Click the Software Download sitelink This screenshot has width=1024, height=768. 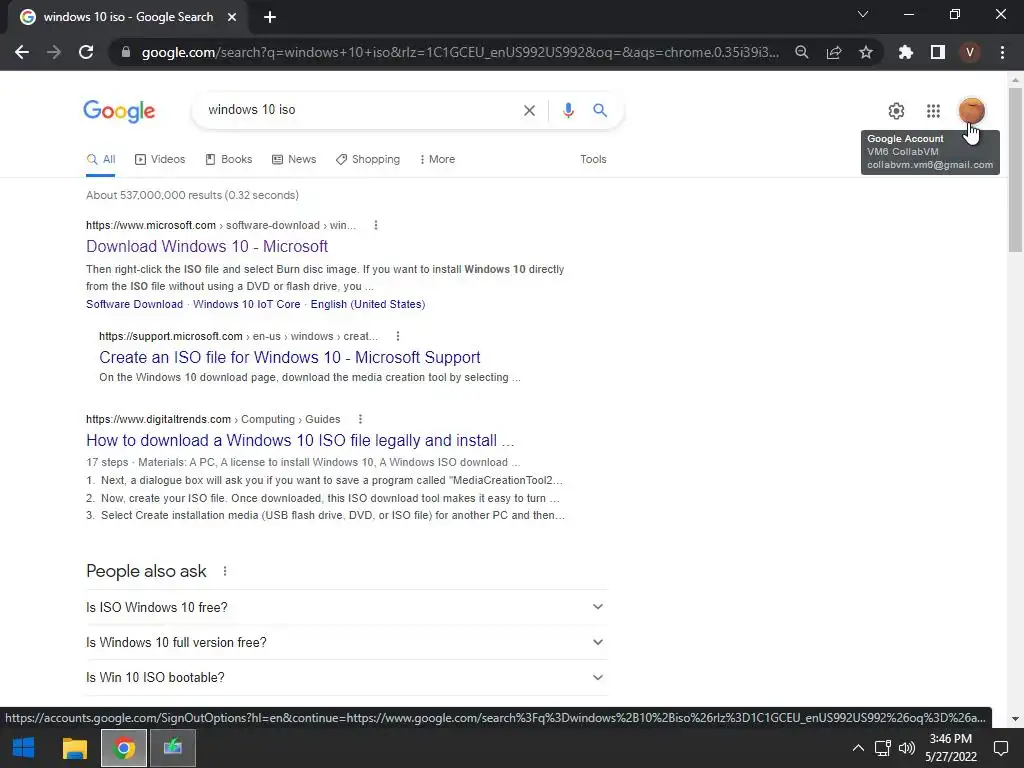tap(135, 304)
